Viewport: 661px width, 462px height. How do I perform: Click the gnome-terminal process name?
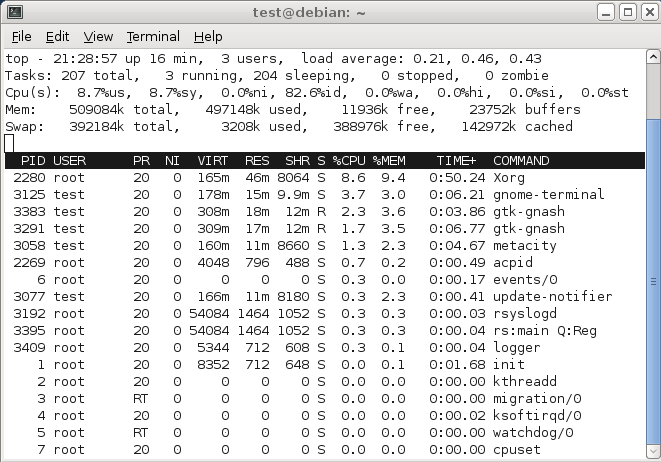548,195
